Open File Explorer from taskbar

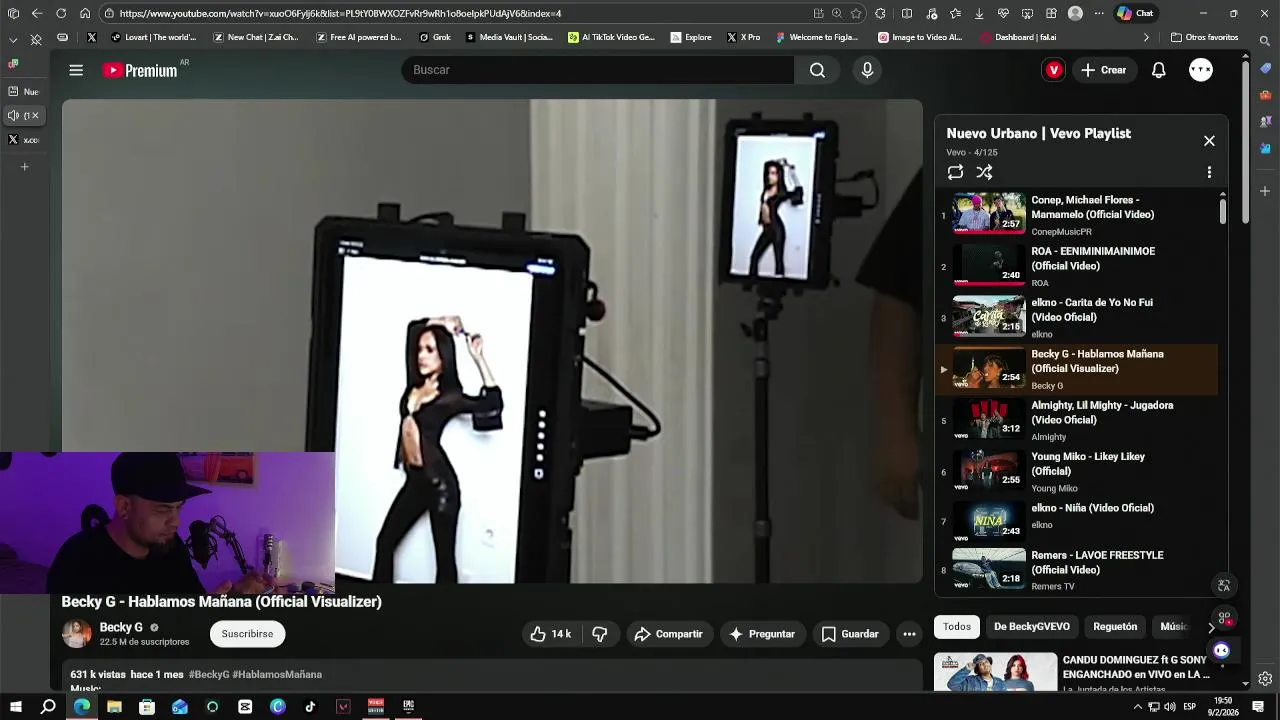(114, 707)
